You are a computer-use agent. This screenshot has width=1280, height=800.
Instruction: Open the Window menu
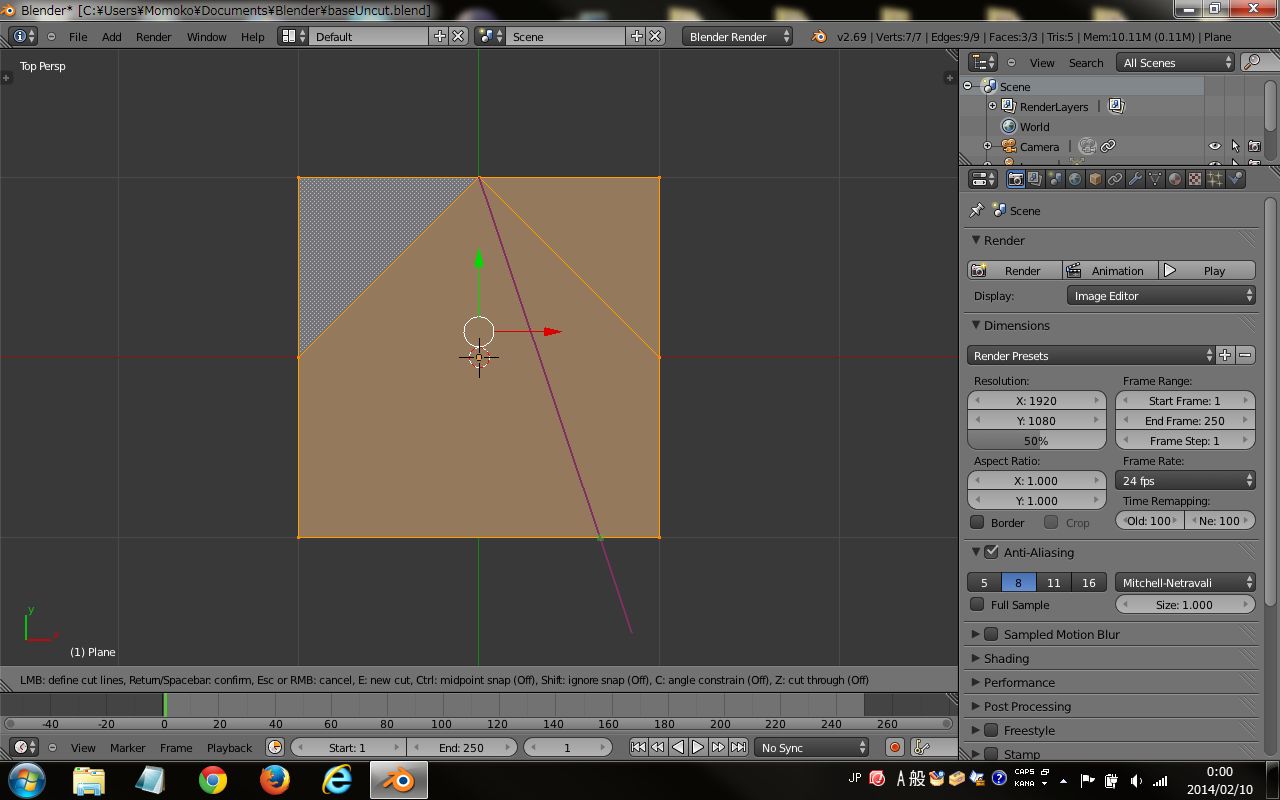point(206,37)
